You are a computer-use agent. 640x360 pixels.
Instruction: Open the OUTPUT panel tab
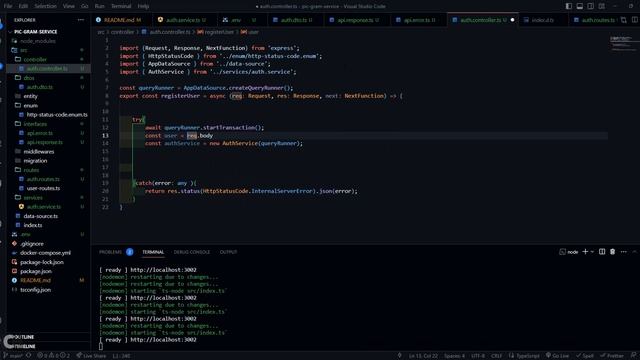tap(228, 252)
